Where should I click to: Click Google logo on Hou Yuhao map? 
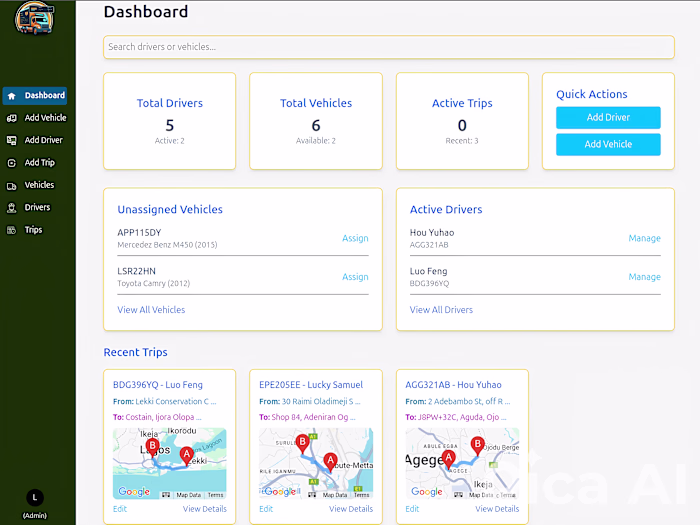tap(427, 492)
